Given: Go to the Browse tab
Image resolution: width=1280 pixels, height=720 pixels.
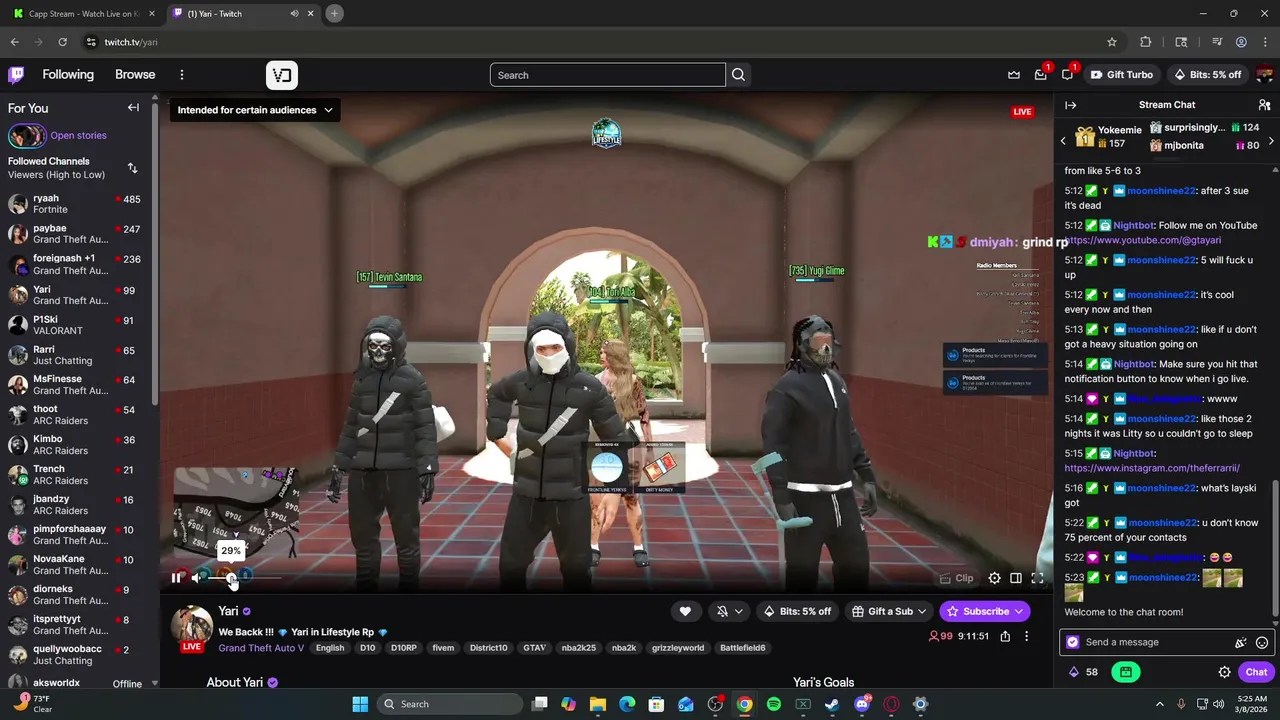Looking at the screenshot, I should [x=135, y=75].
